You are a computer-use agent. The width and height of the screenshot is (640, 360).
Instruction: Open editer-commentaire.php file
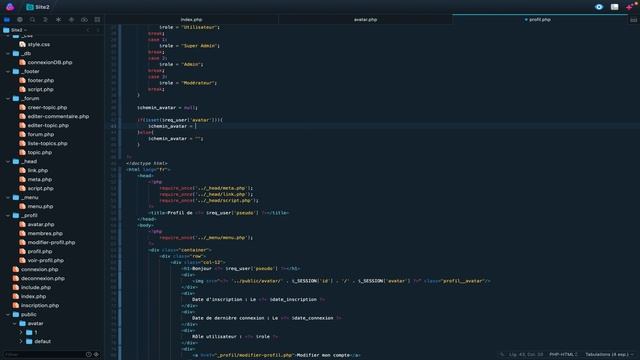[58, 116]
